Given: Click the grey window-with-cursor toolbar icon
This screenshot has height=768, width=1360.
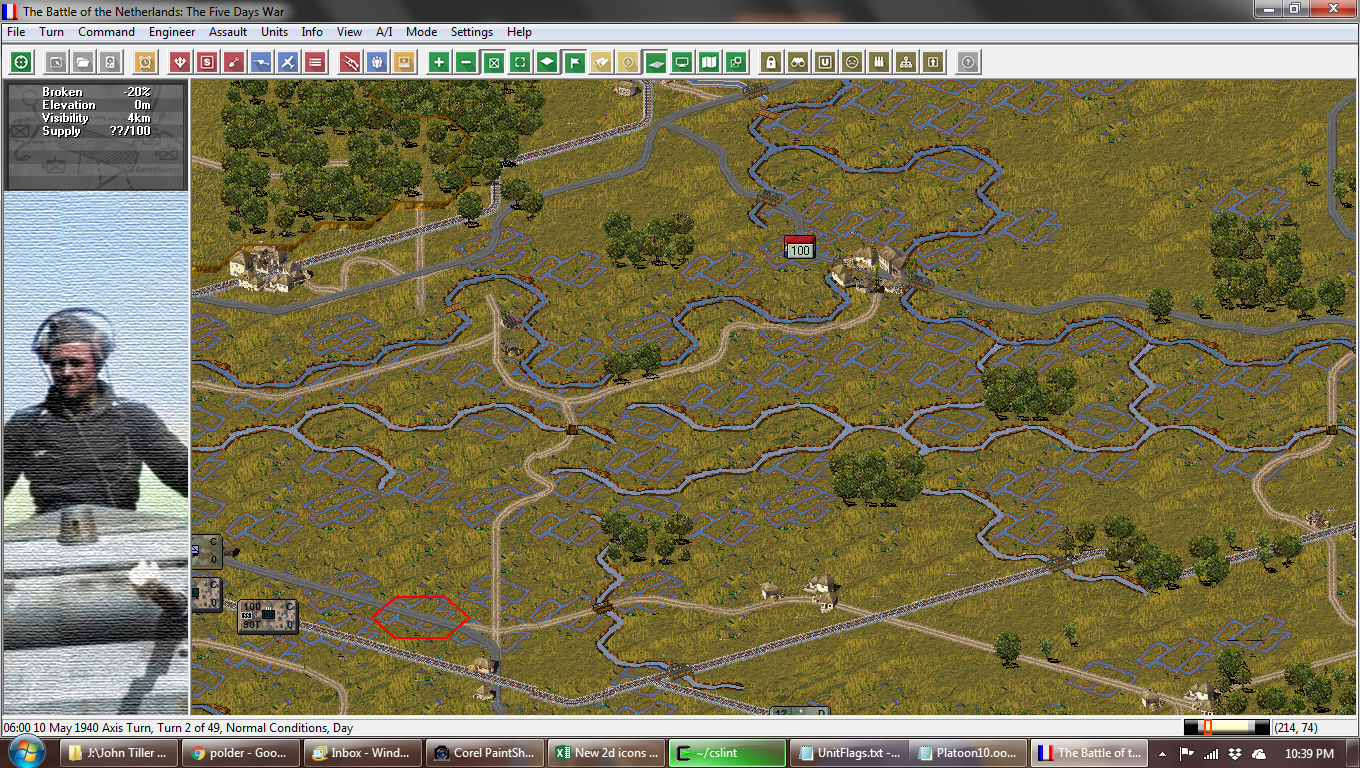Looking at the screenshot, I should [56, 62].
